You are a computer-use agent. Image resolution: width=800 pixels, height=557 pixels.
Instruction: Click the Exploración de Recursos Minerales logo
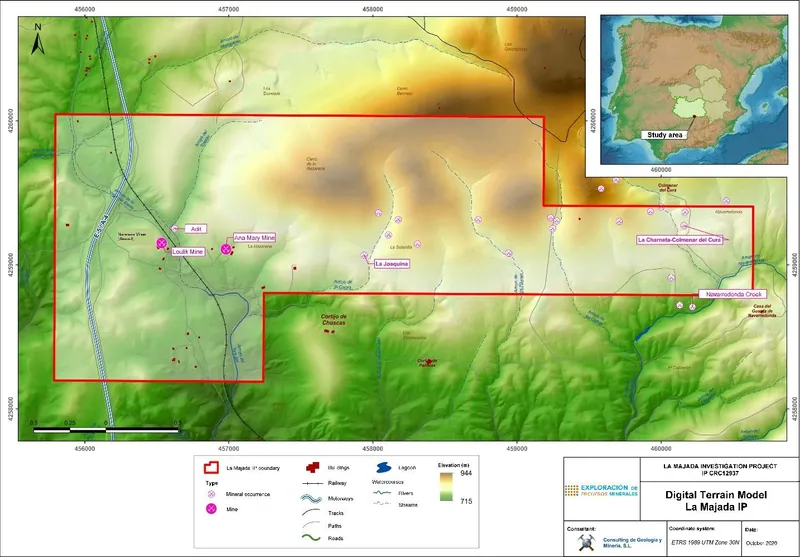coord(601,491)
